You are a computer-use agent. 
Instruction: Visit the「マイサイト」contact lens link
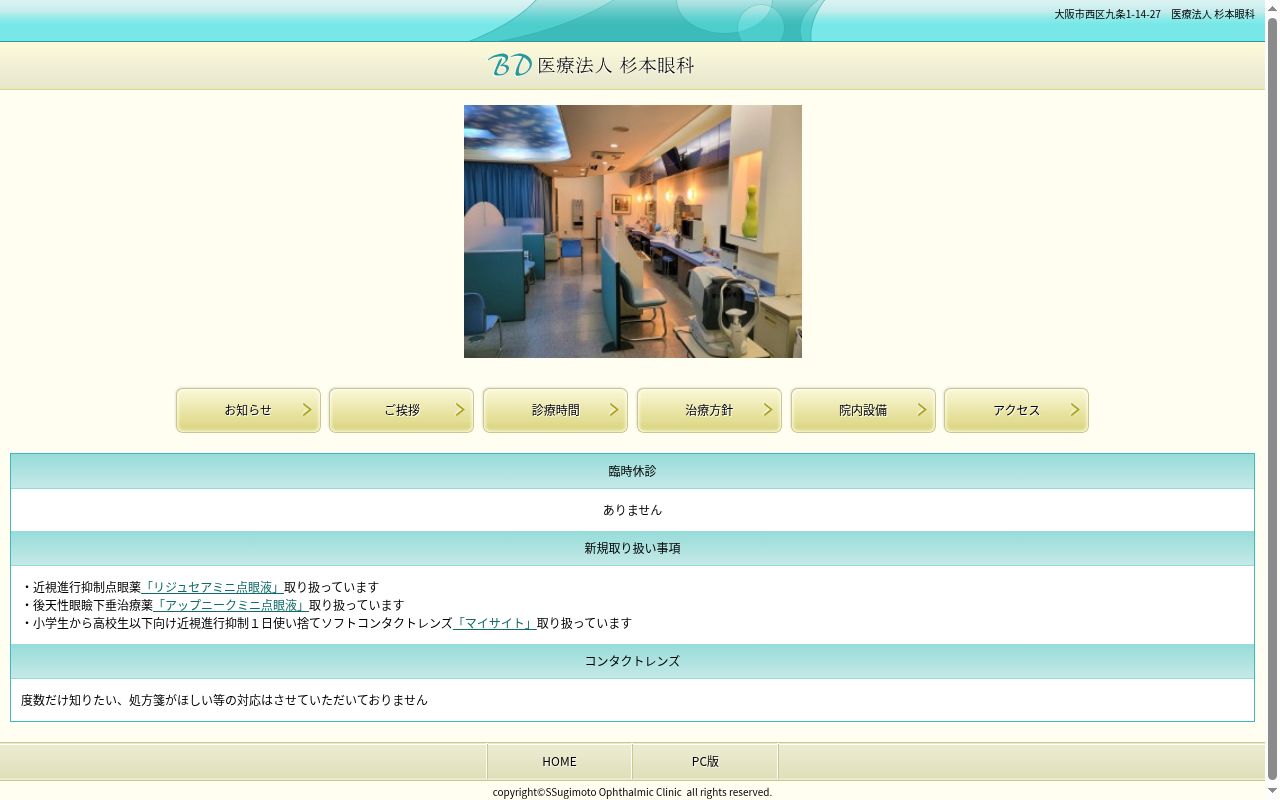495,623
